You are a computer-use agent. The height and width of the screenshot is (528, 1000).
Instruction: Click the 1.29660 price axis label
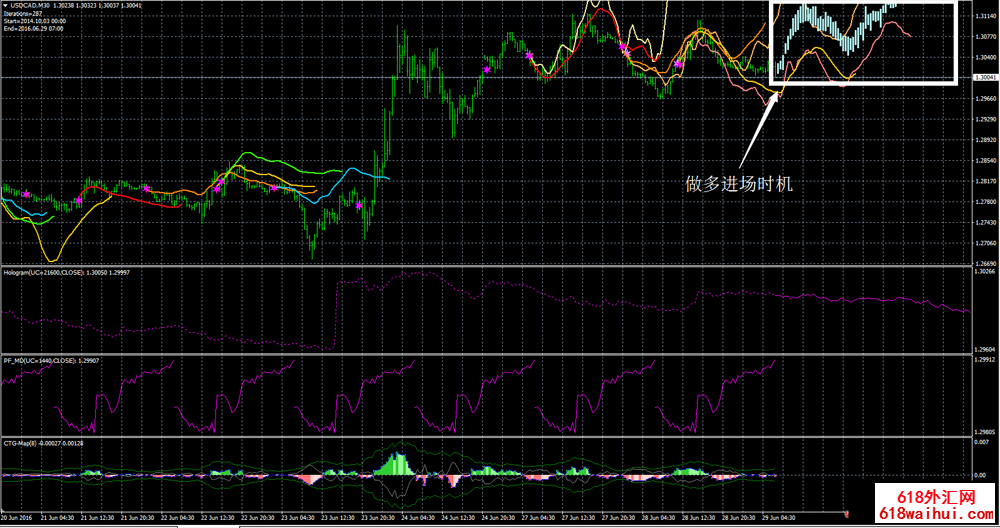coord(985,98)
